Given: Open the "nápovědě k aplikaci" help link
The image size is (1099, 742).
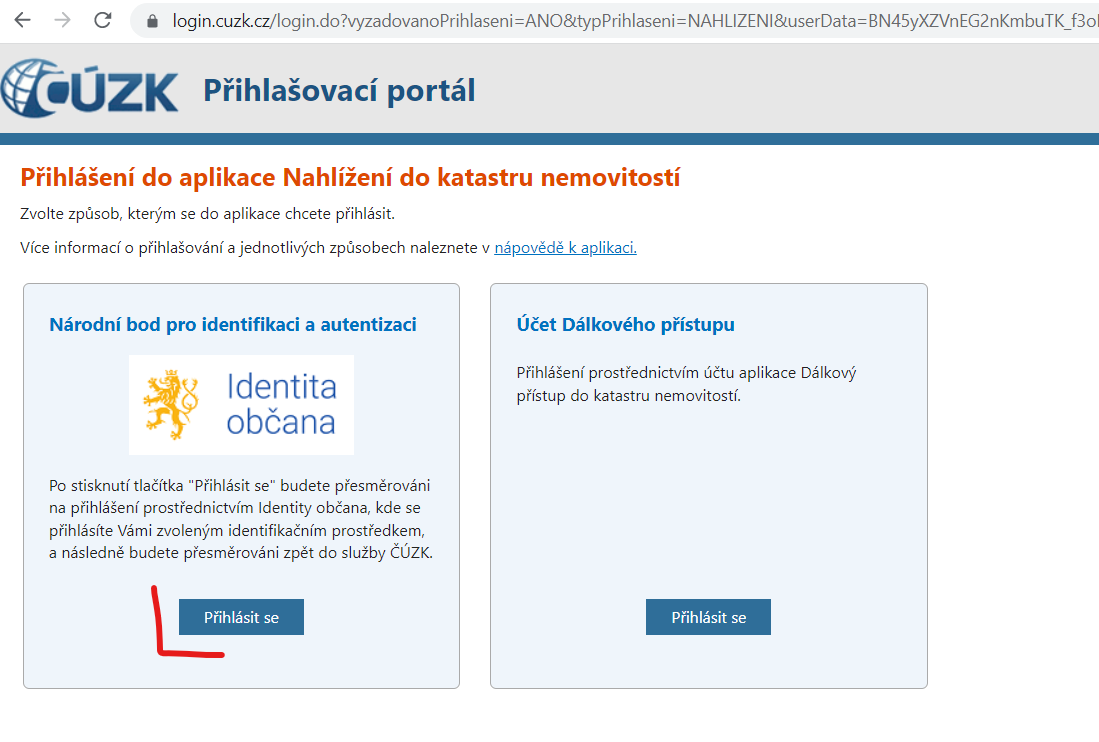Looking at the screenshot, I should [x=565, y=247].
